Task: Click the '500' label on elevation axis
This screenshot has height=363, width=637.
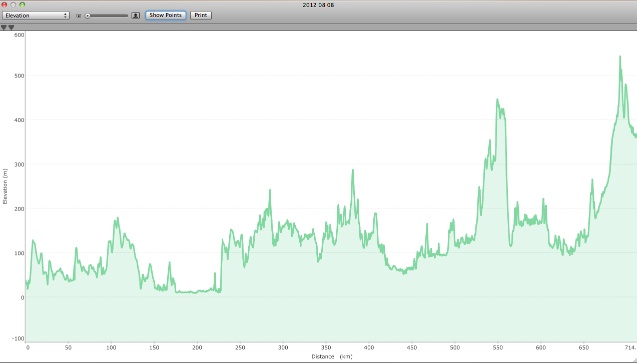Action: [19, 76]
